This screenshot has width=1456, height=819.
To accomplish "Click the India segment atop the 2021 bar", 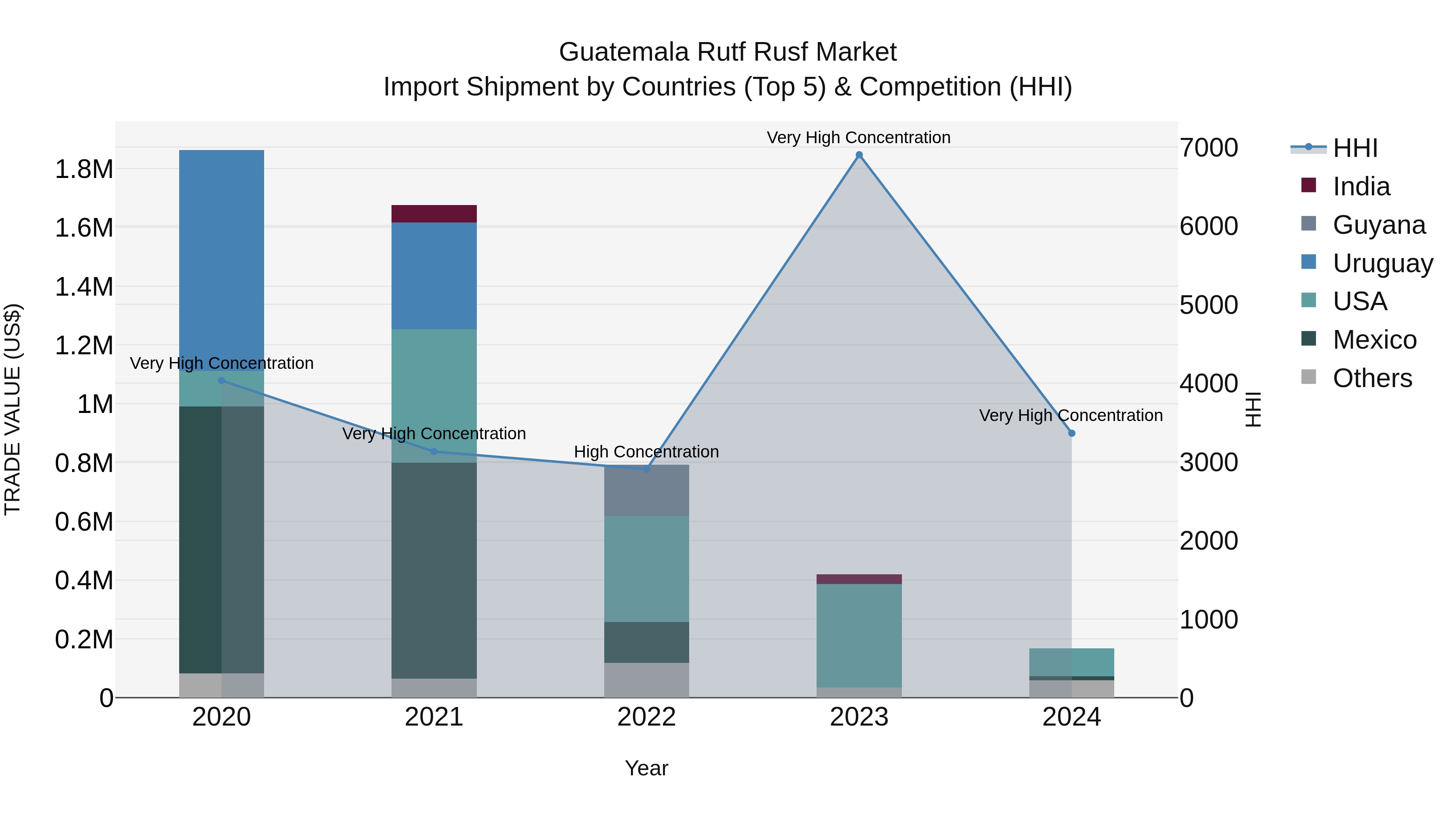I will 434,214.
